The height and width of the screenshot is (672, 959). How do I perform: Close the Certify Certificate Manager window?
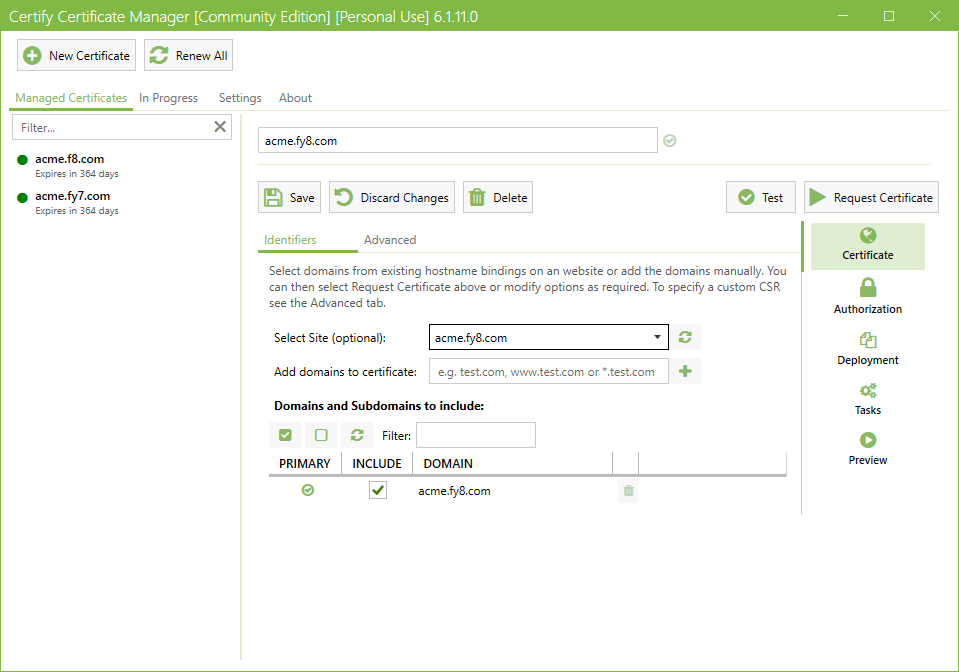click(x=935, y=16)
